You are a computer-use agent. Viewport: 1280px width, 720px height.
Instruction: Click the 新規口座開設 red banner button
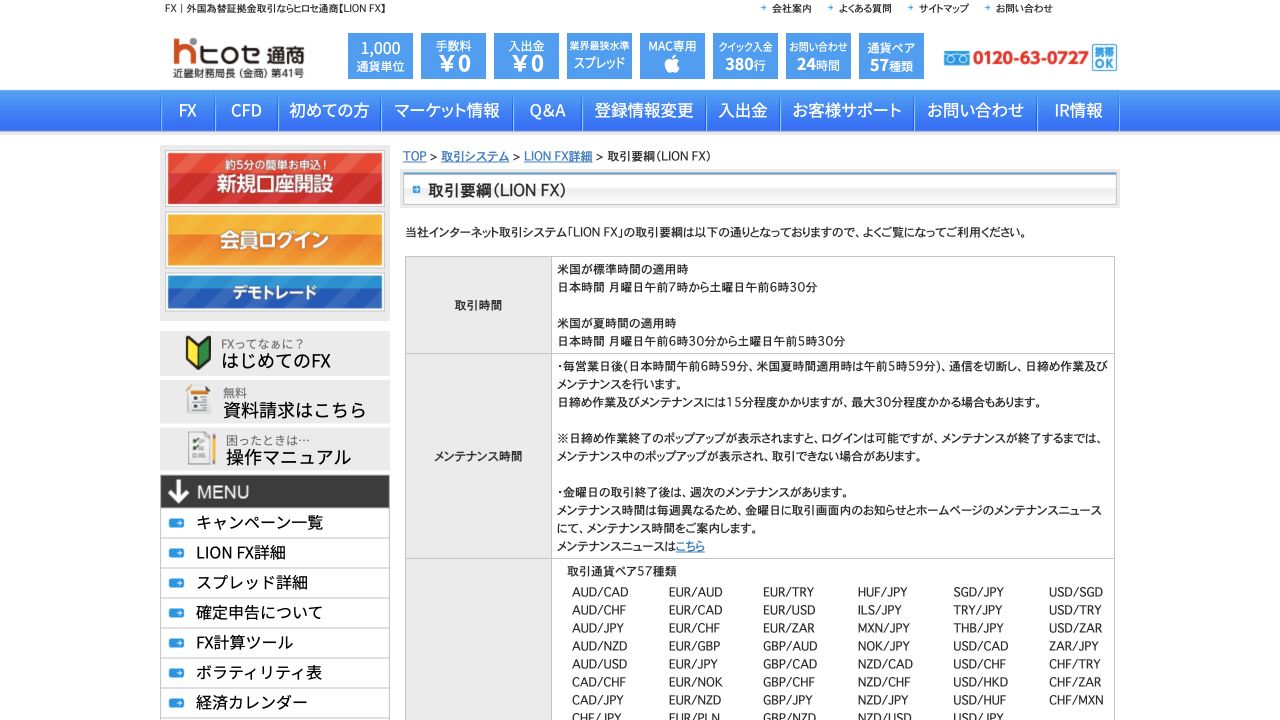pos(275,179)
